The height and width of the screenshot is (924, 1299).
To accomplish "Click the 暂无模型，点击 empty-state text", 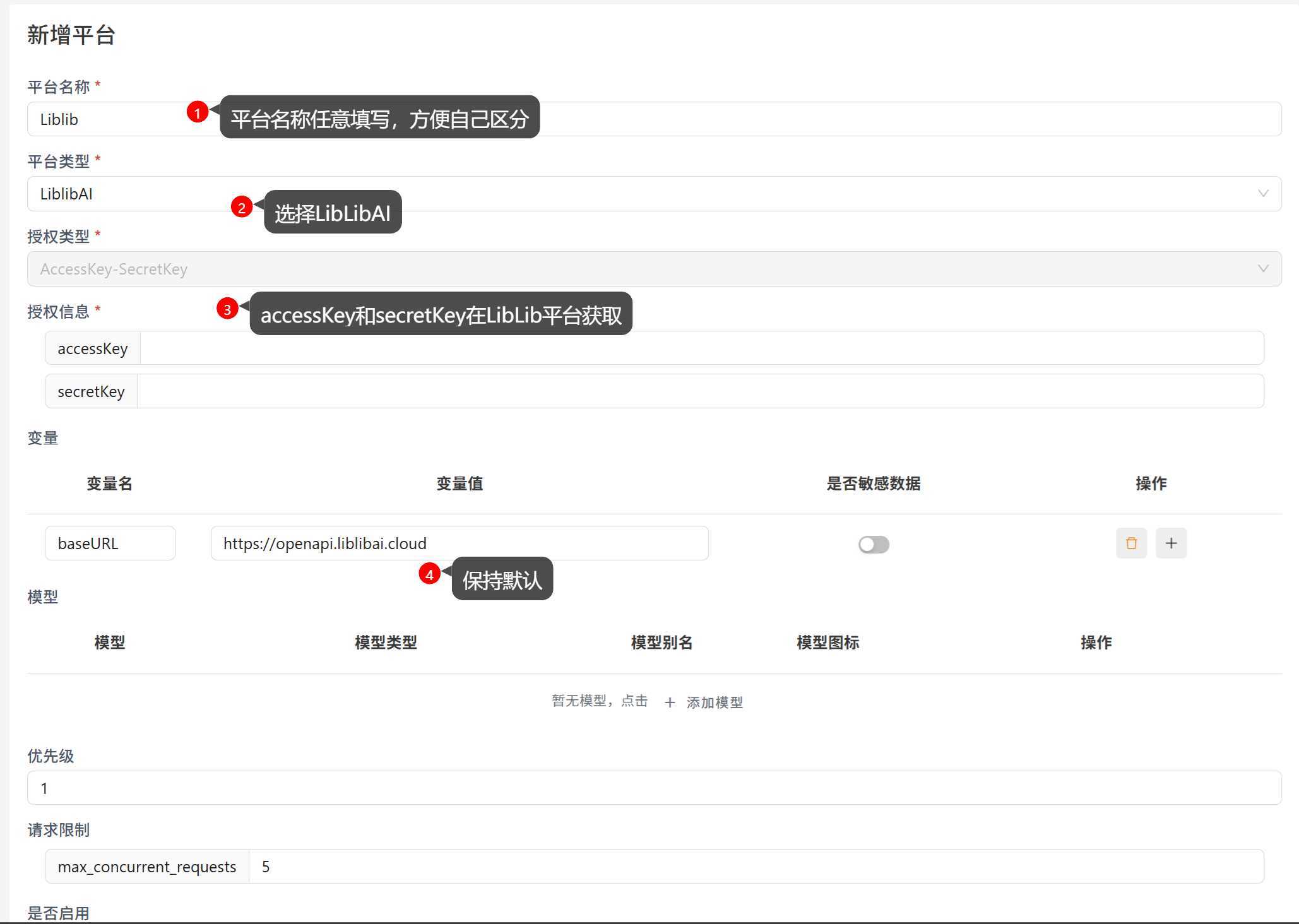I will (599, 701).
